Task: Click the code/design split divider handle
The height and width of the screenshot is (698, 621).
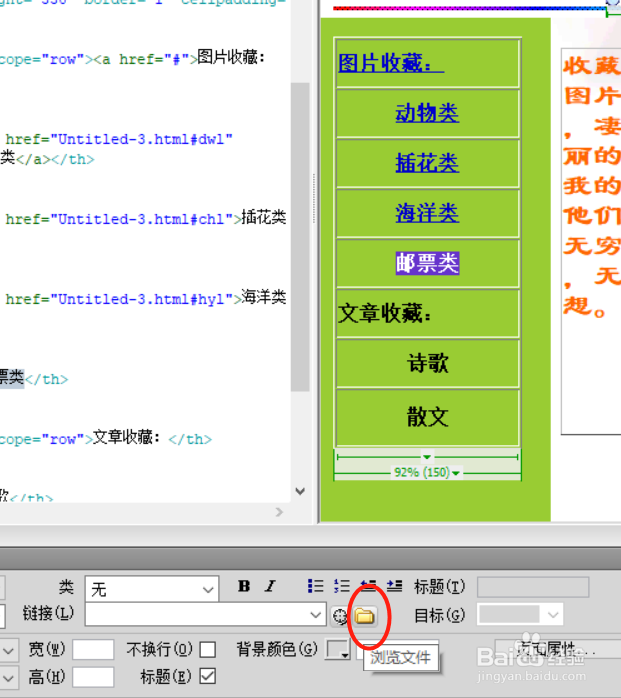Action: coord(314,198)
